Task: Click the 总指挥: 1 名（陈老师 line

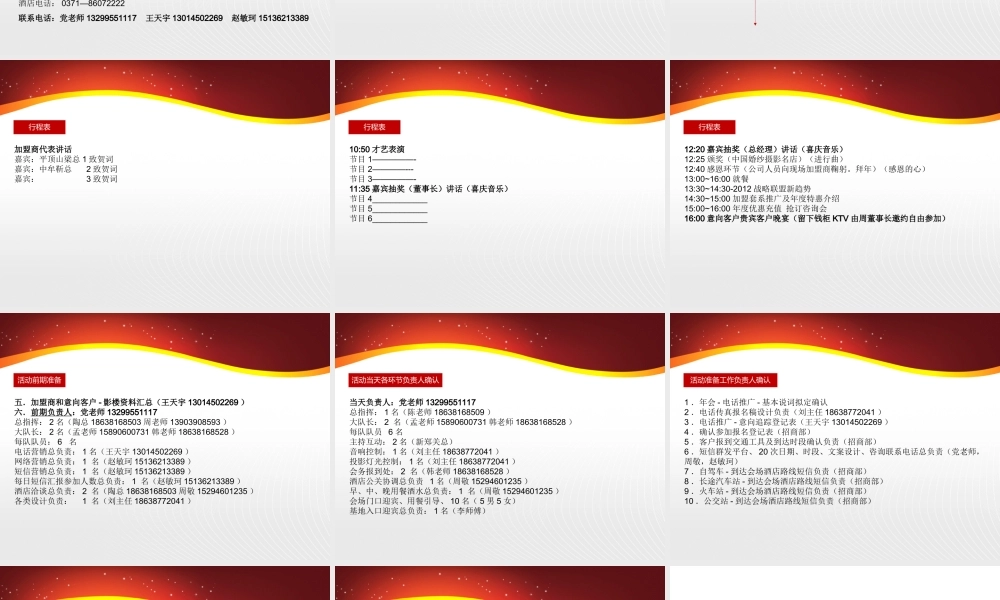Action: click(x=421, y=412)
